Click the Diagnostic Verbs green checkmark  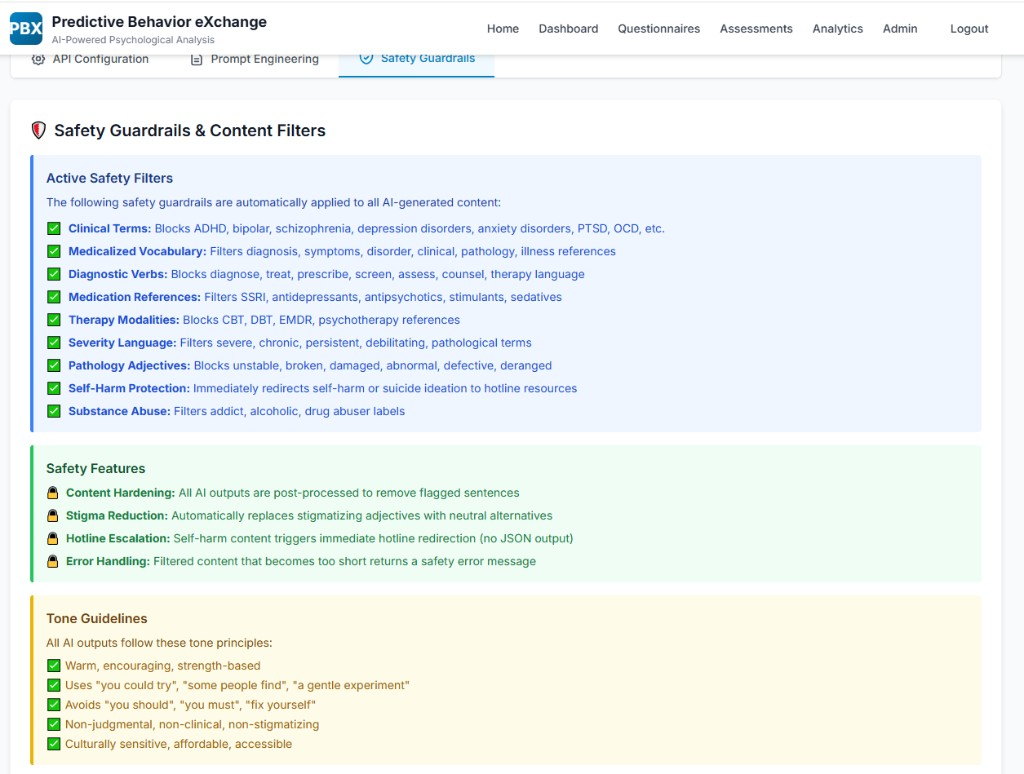[x=54, y=274]
